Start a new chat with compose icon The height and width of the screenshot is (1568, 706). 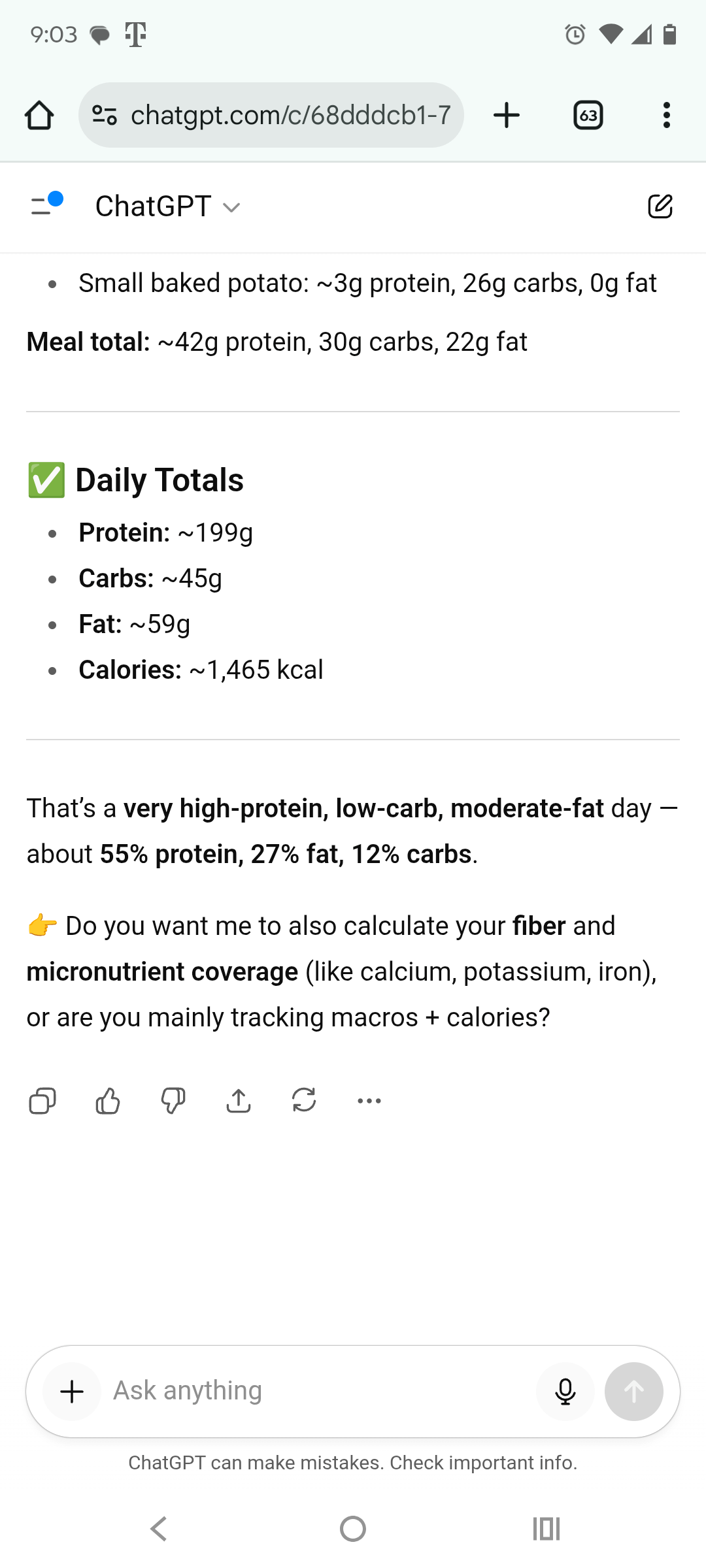pos(660,206)
